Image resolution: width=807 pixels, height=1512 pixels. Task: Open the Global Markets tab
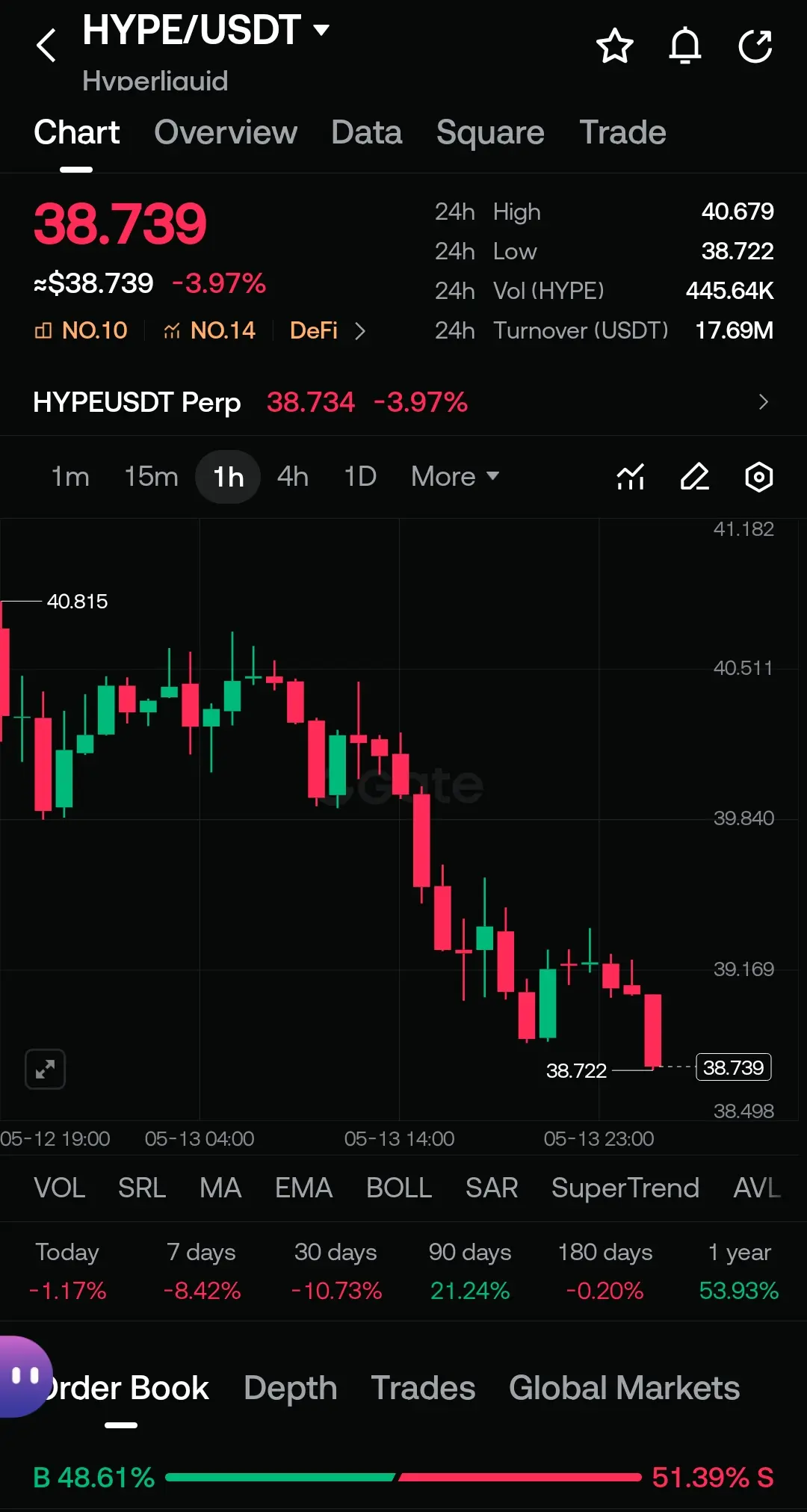624,1388
